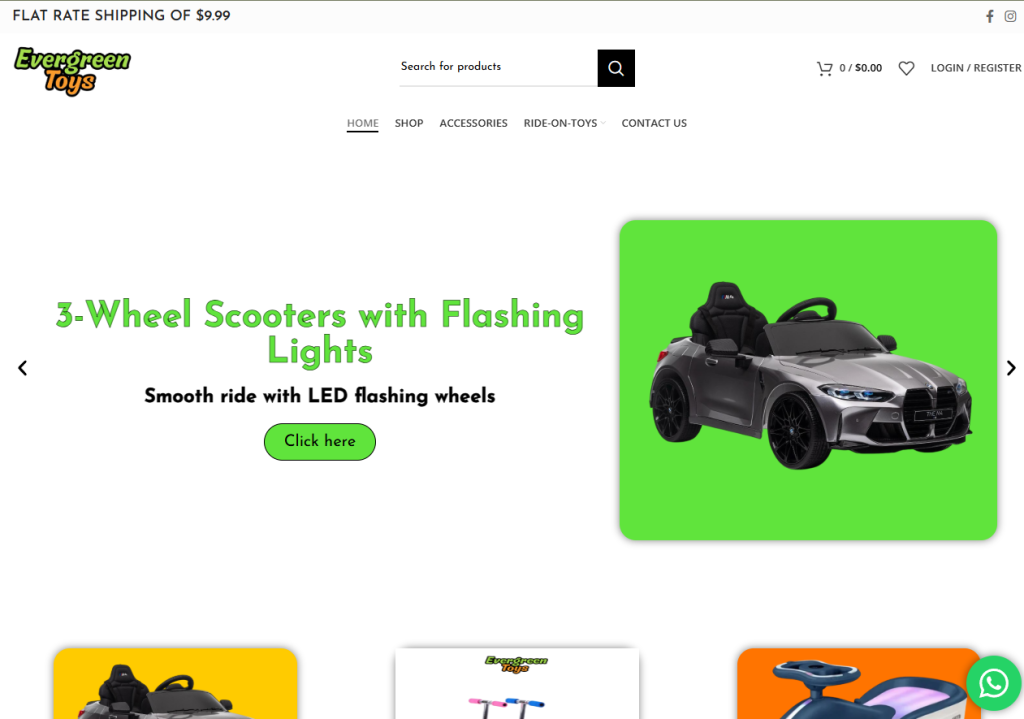The height and width of the screenshot is (719, 1024).
Task: Open the yellow ride-on car category card
Action: pos(176,683)
